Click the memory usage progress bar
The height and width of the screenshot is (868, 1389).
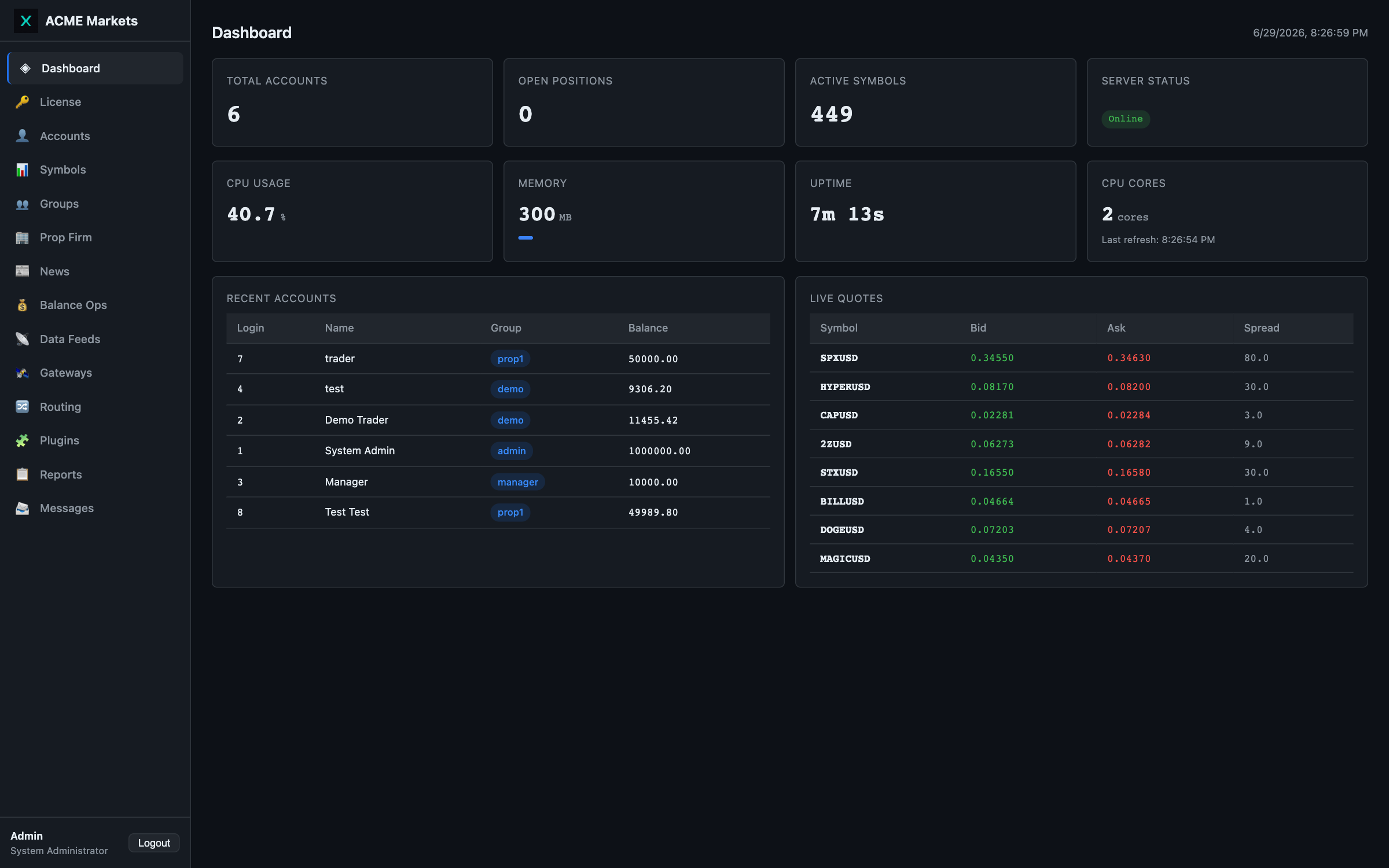point(526,238)
